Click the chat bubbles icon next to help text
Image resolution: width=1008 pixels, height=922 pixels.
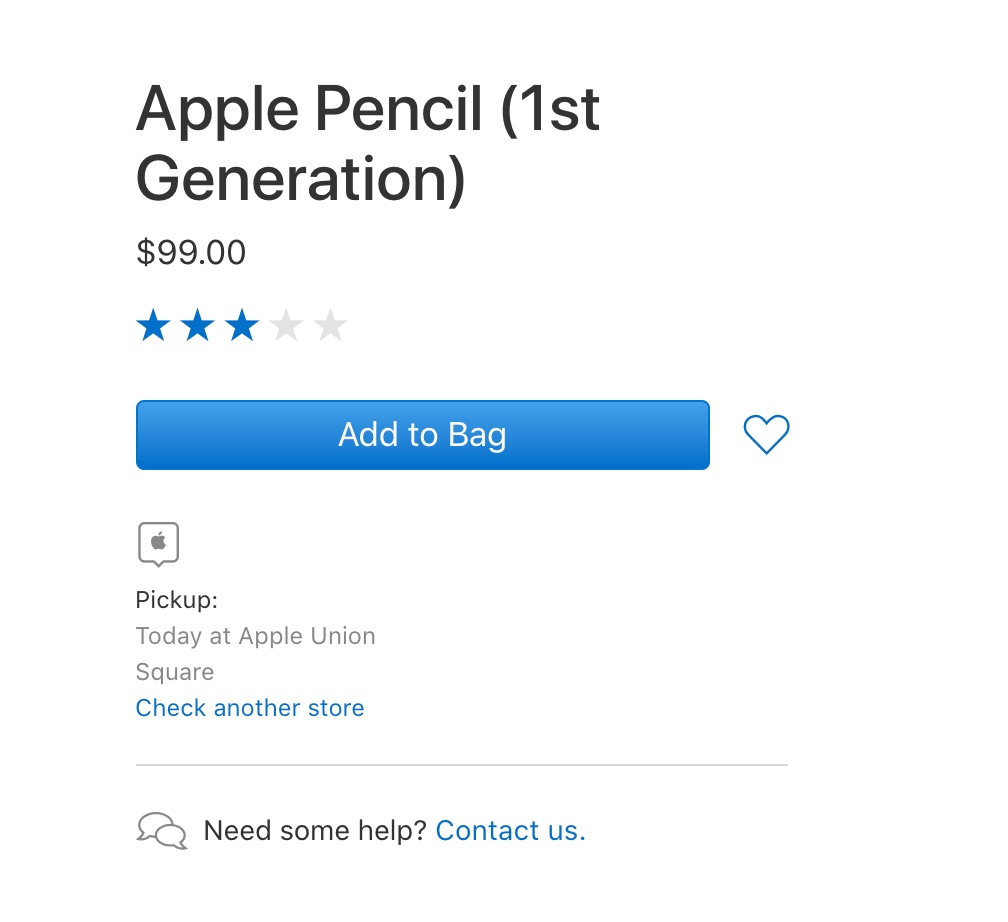(162, 830)
